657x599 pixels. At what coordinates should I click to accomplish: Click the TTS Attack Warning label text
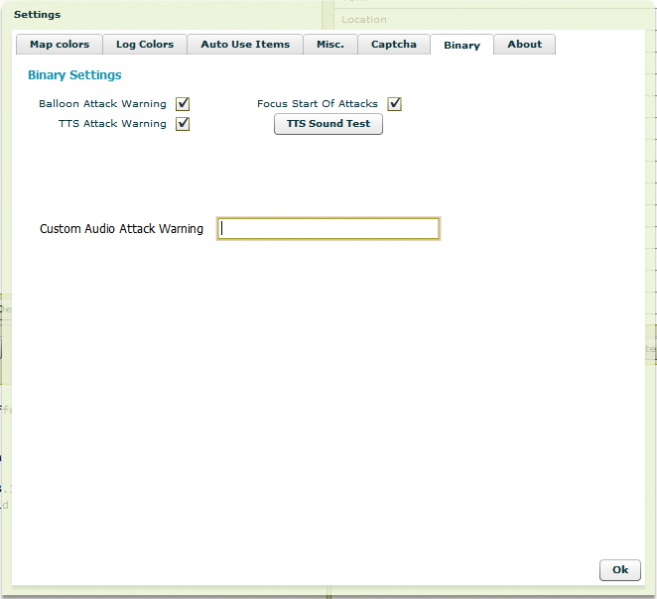click(113, 124)
